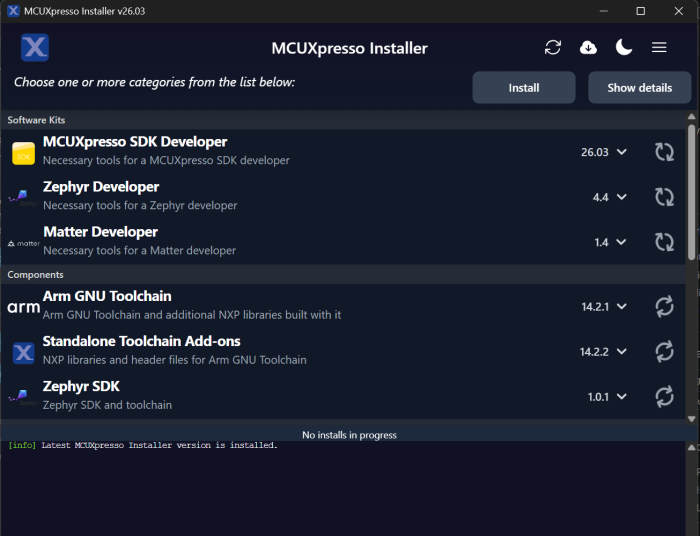Click the refresh icon for Zephyr SDK
Viewport: 700px width, 536px height.
[x=664, y=397]
